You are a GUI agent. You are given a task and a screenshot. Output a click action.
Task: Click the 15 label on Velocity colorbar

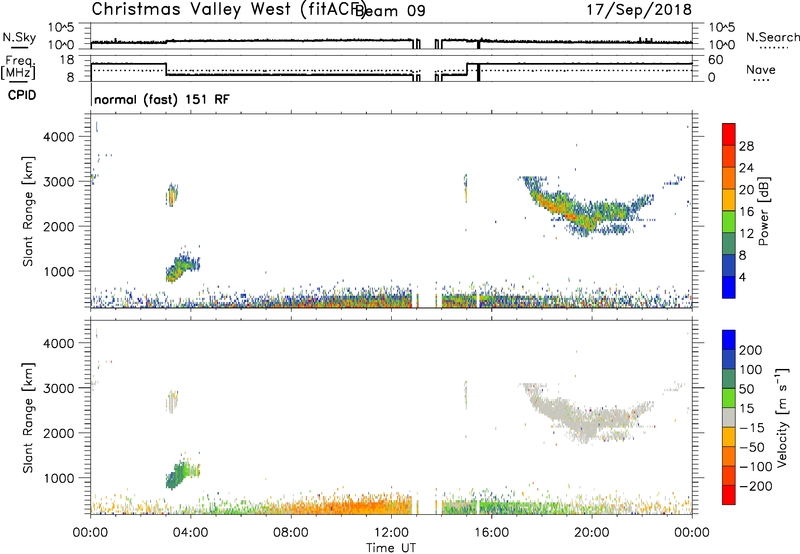click(x=746, y=408)
